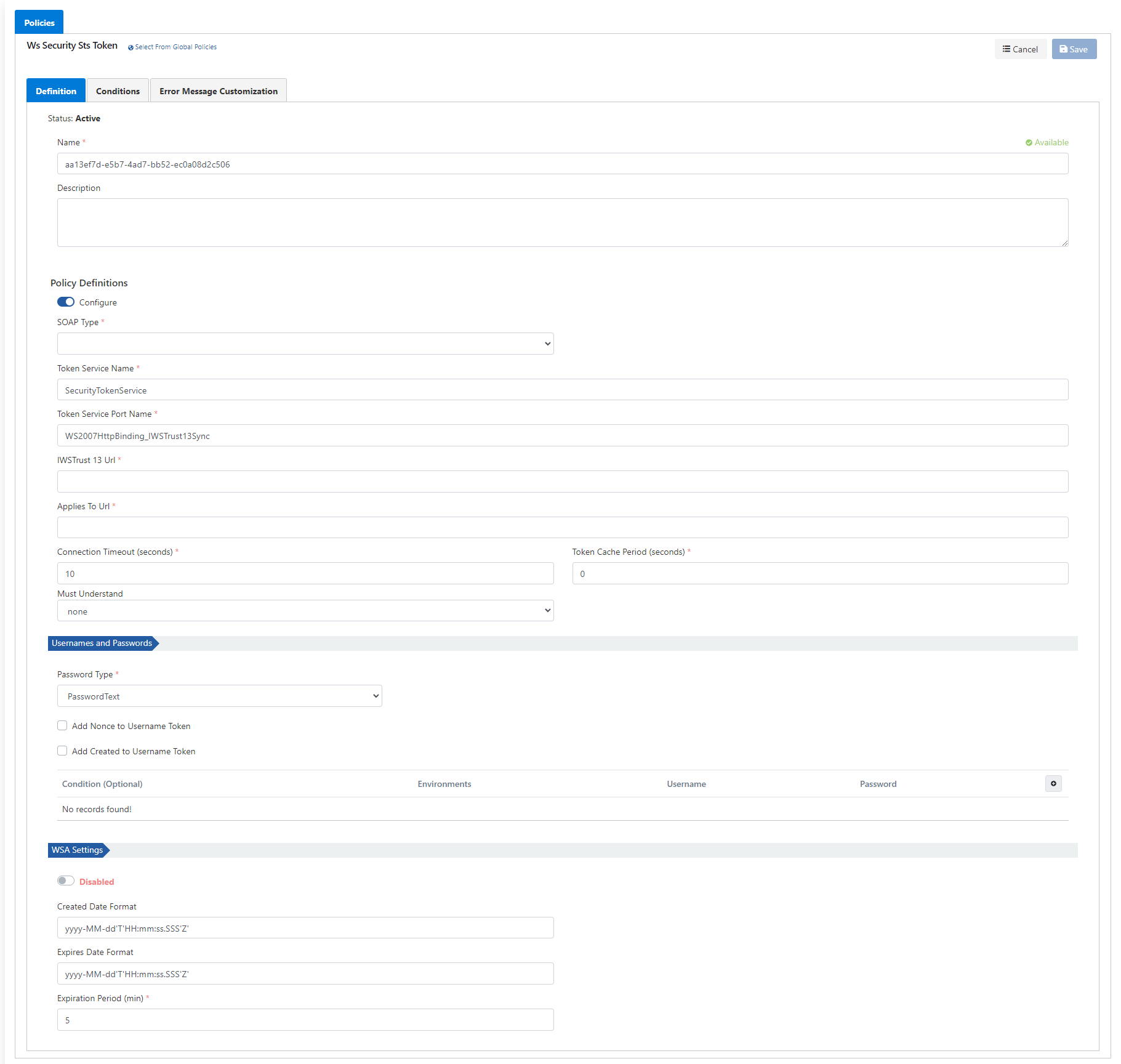
Task: Click the Policies top tab
Action: 39,23
